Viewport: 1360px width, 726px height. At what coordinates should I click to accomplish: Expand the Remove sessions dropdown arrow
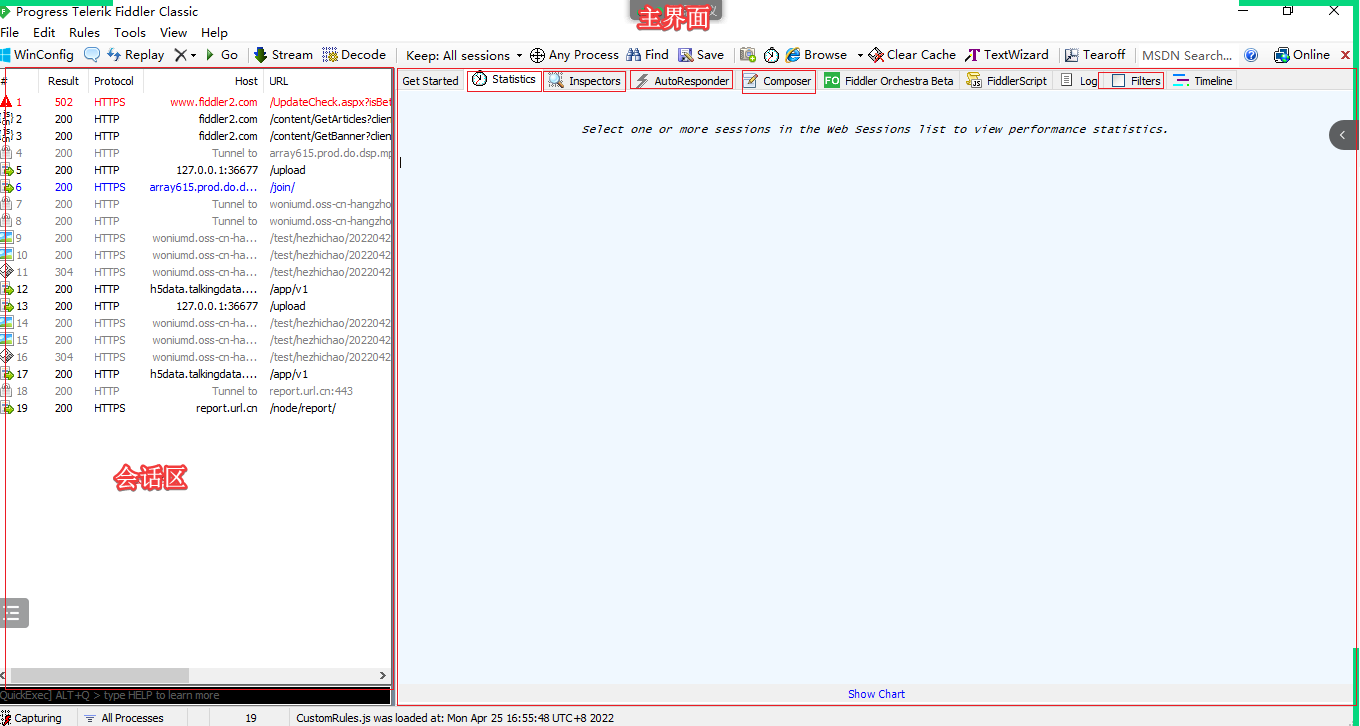[193, 55]
